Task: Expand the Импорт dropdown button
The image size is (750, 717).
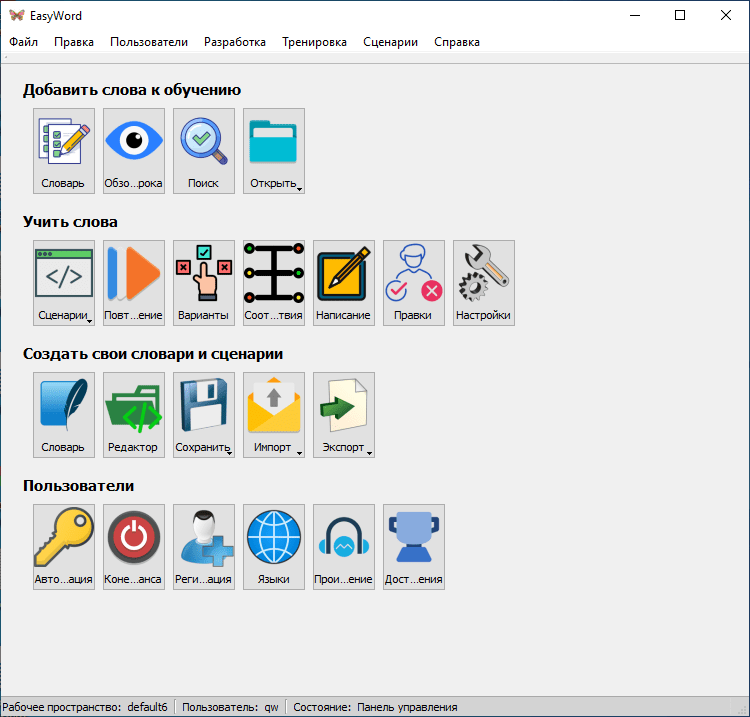Action: click(299, 452)
